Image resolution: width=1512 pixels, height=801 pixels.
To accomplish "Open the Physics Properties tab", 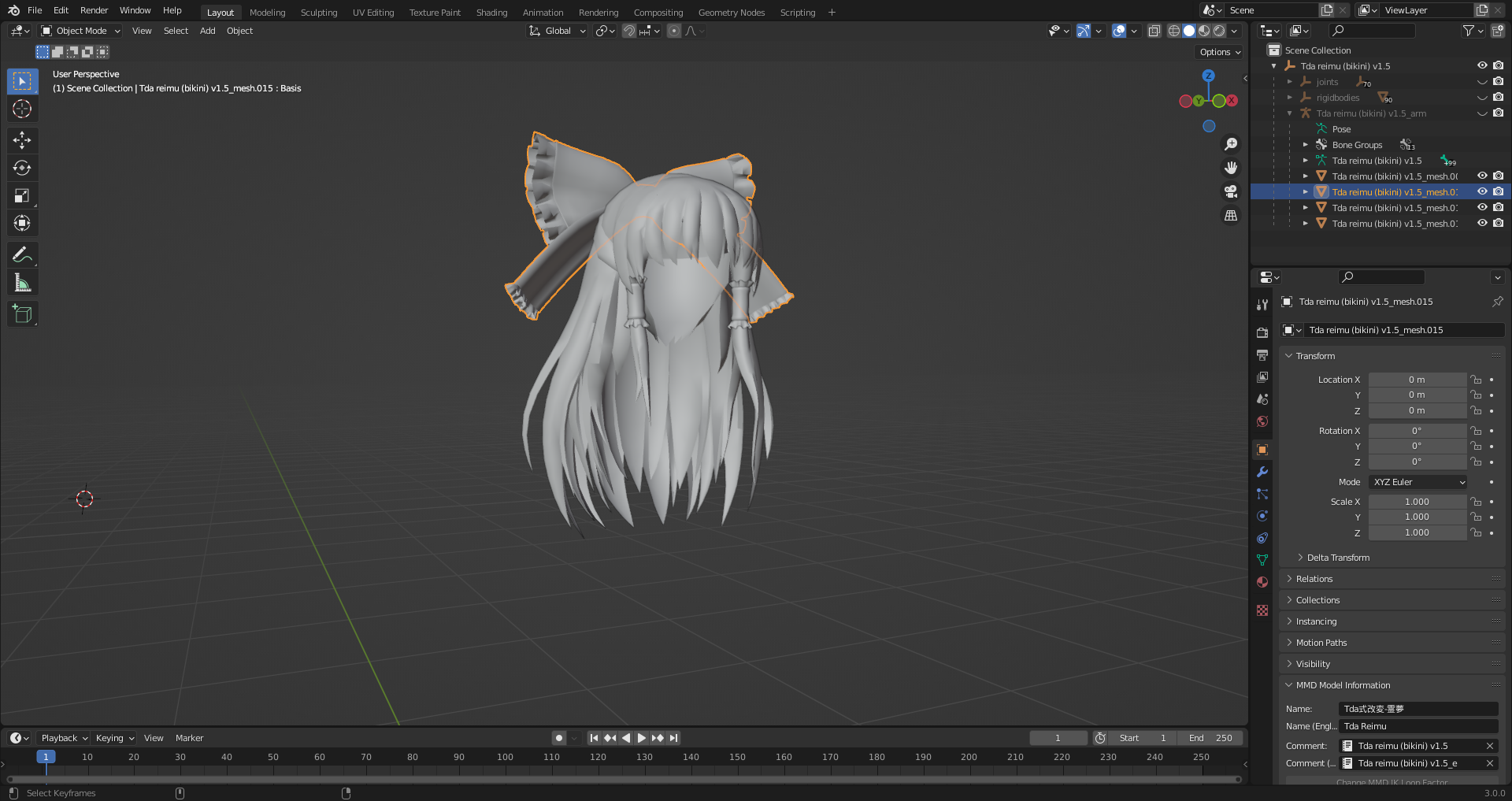I will (x=1262, y=516).
